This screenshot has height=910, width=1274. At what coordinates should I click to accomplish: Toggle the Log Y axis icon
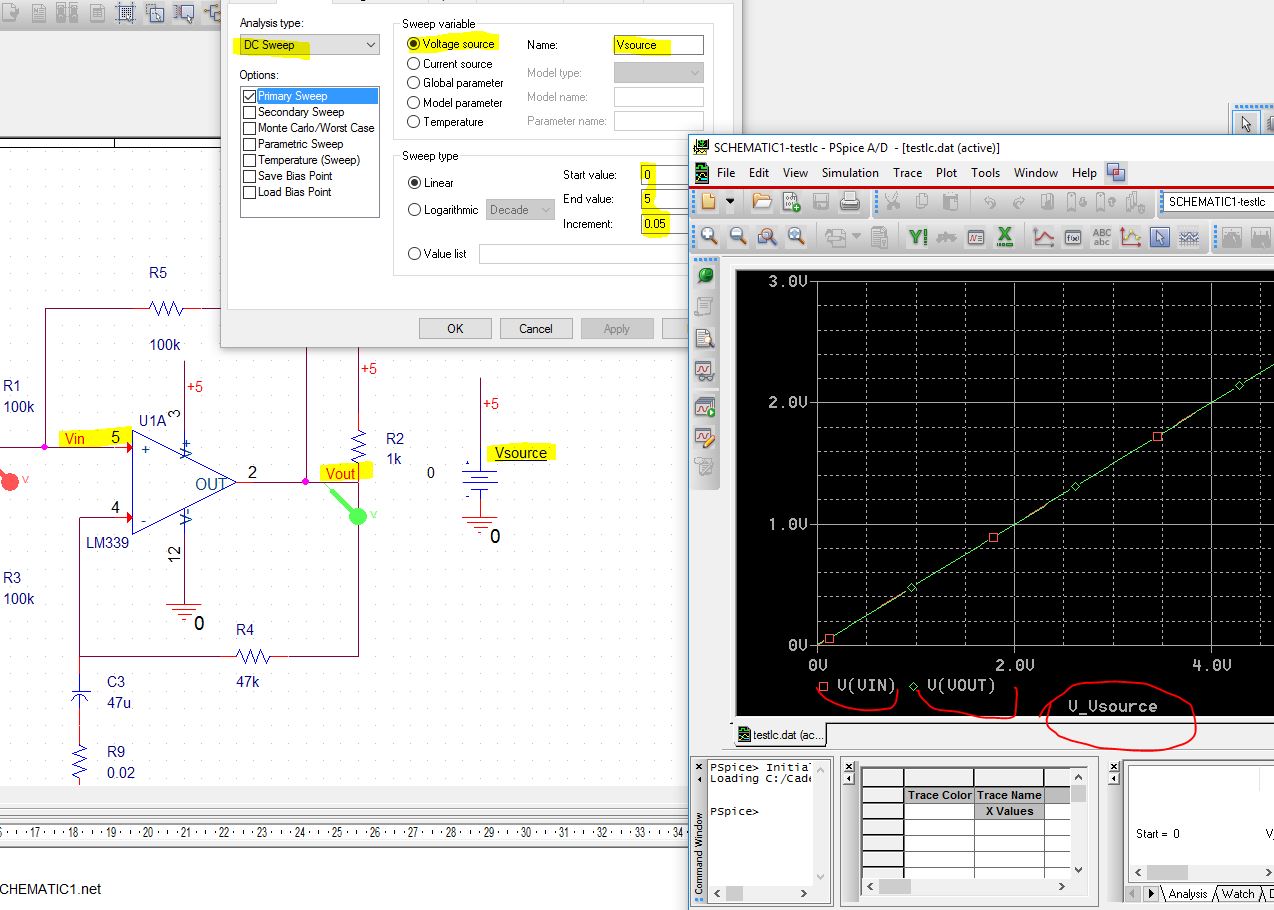(x=917, y=237)
